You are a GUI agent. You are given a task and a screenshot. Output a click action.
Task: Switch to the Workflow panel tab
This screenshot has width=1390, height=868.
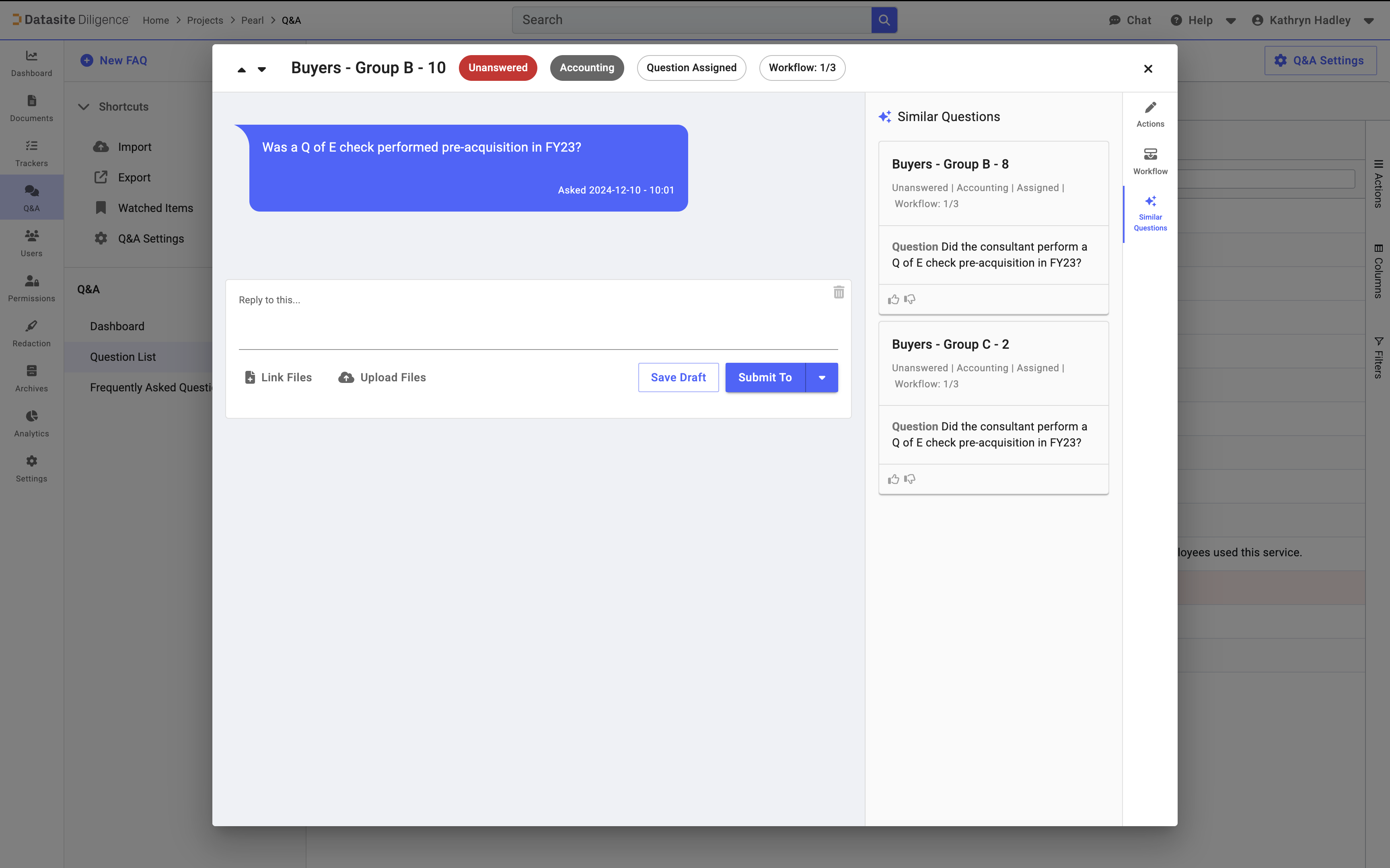(x=1150, y=161)
